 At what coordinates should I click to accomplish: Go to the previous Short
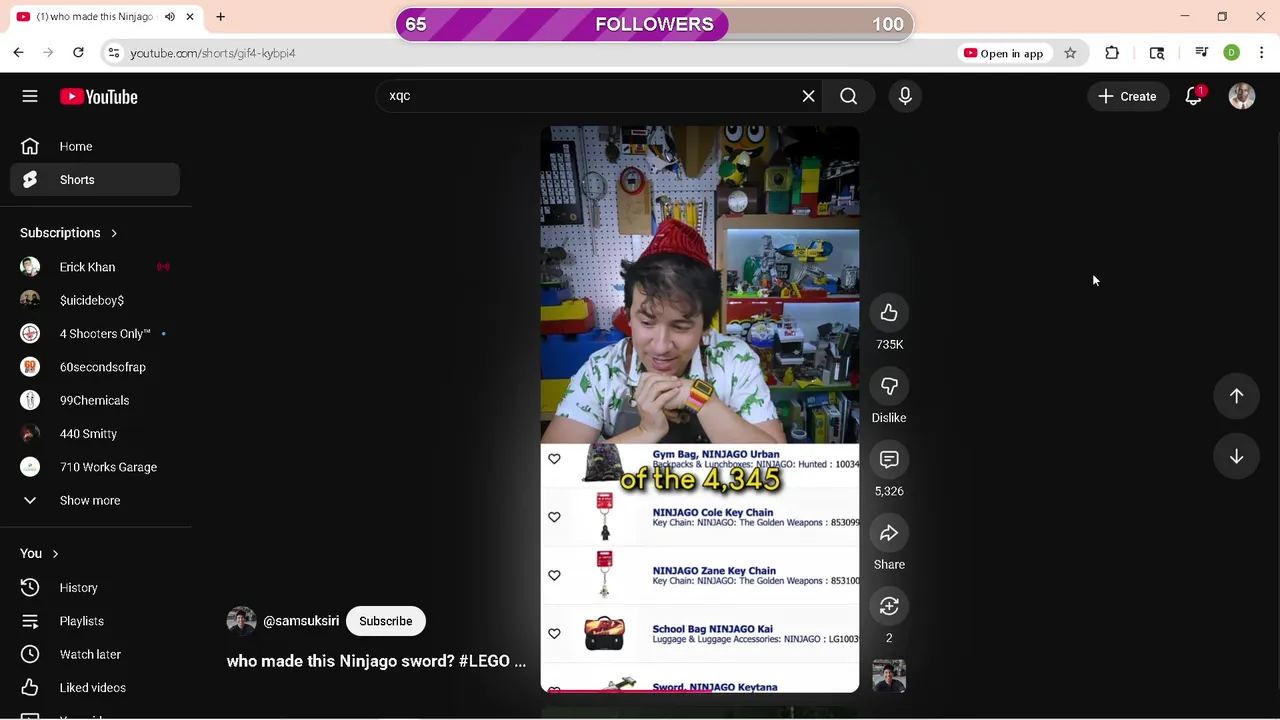(1236, 396)
